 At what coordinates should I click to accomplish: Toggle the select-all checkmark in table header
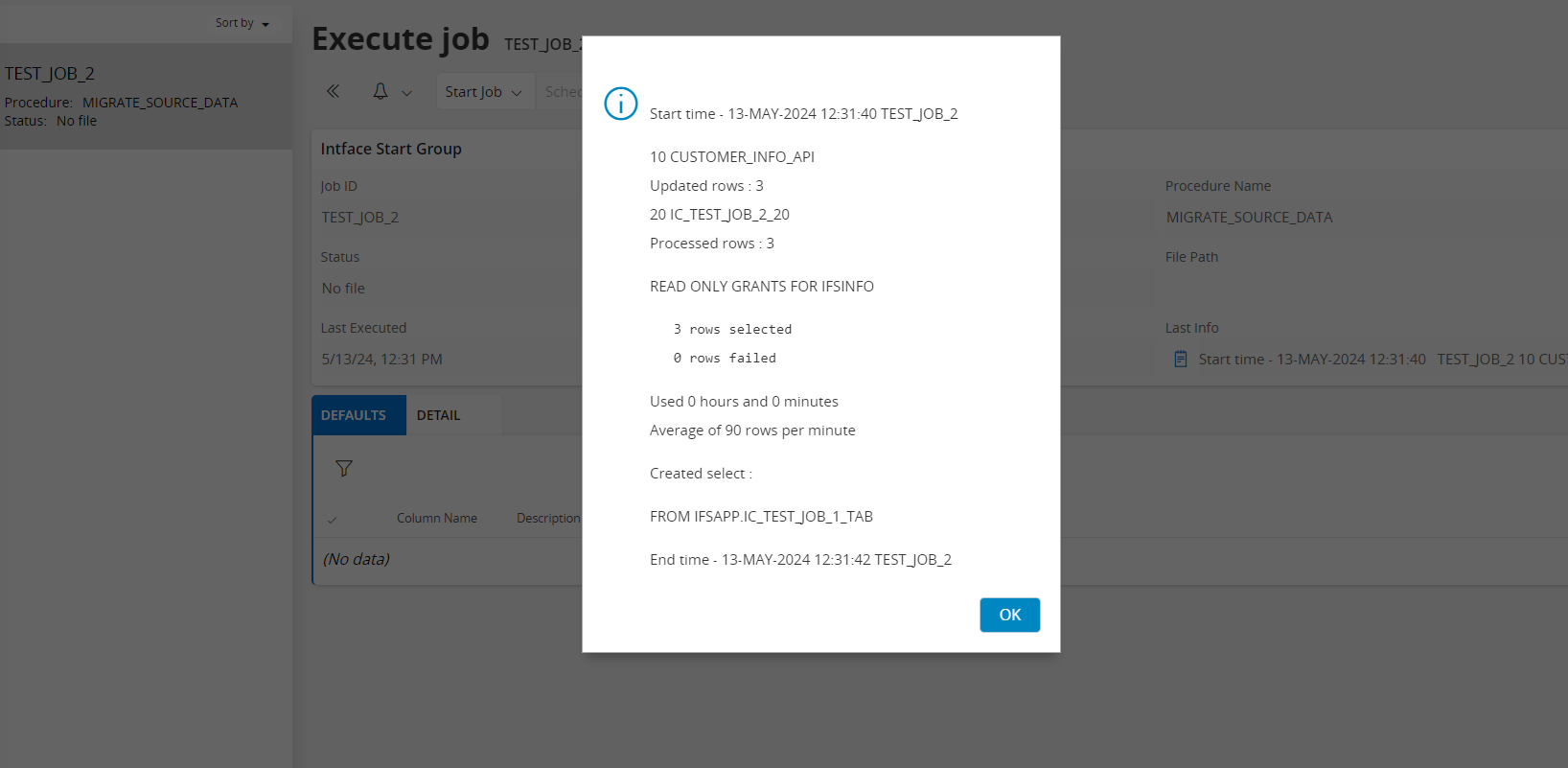[332, 520]
